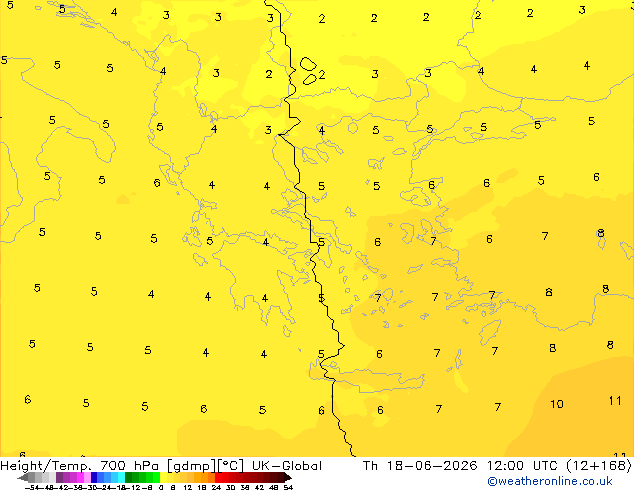Pick the cyan legend swatch

coord(122,477)
